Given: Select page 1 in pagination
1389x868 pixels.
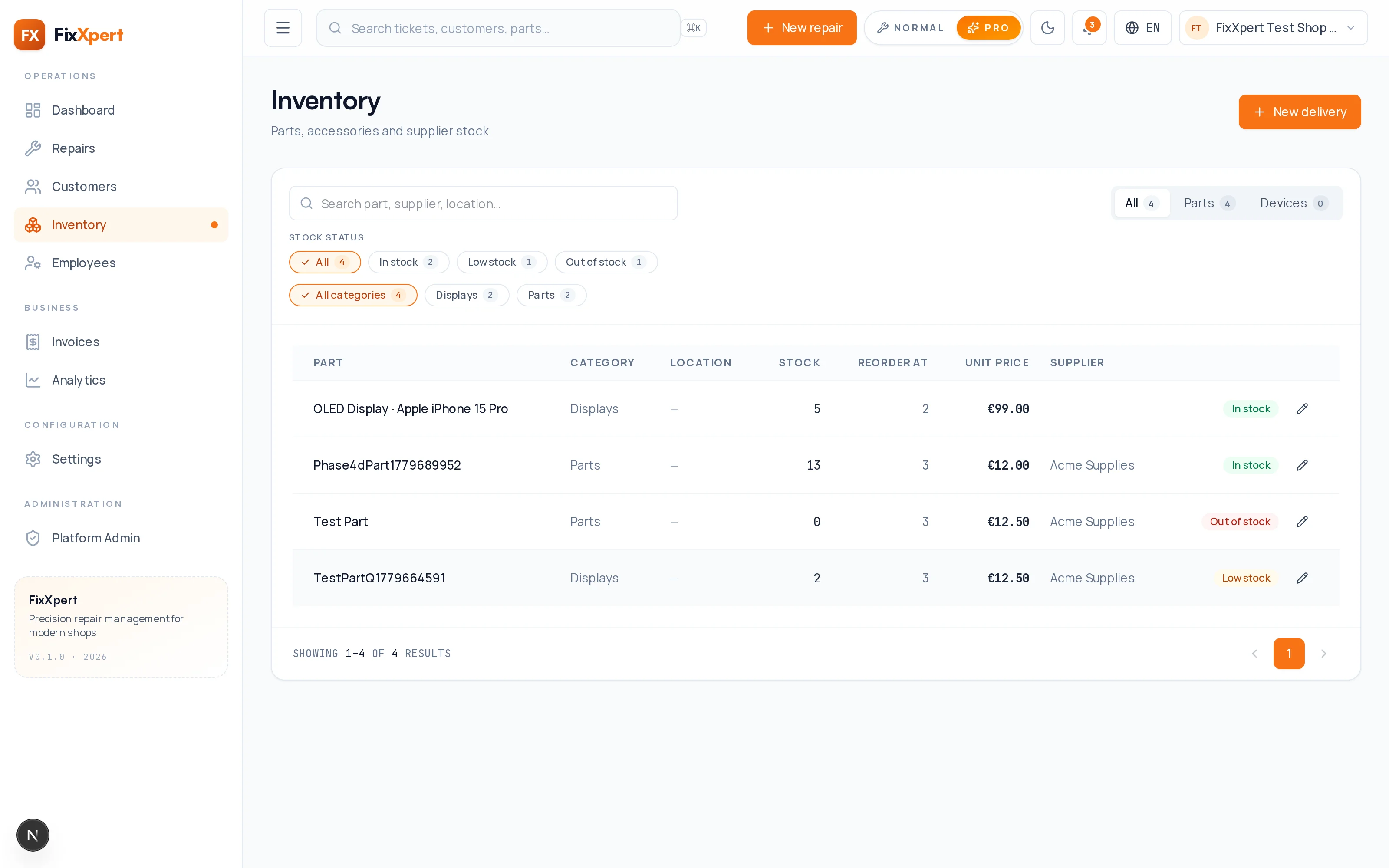Looking at the screenshot, I should tap(1289, 653).
